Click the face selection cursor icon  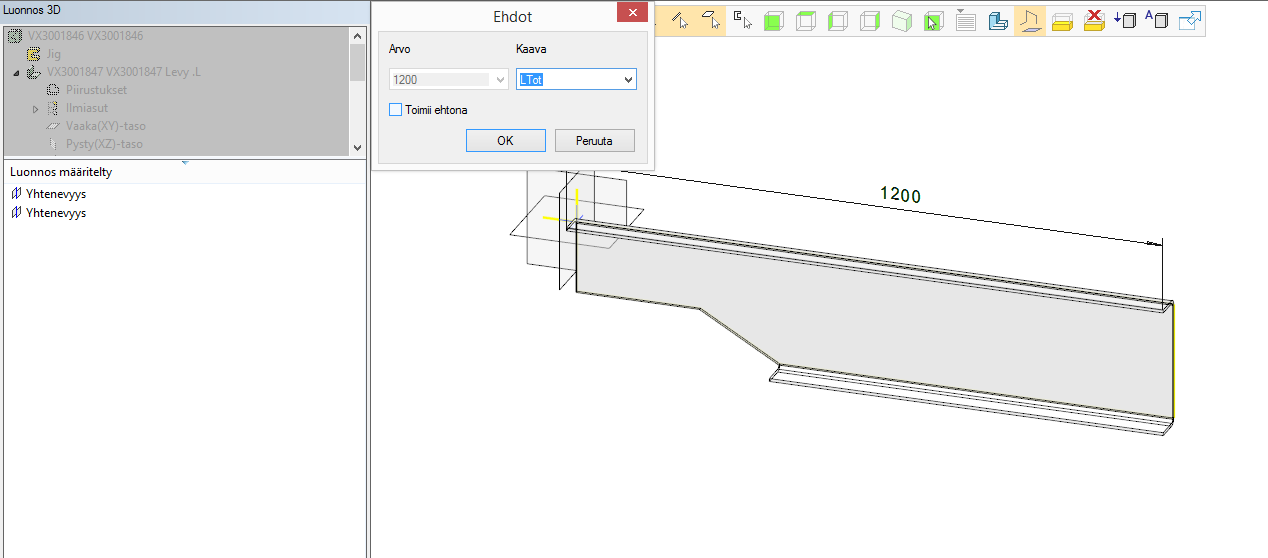point(710,20)
